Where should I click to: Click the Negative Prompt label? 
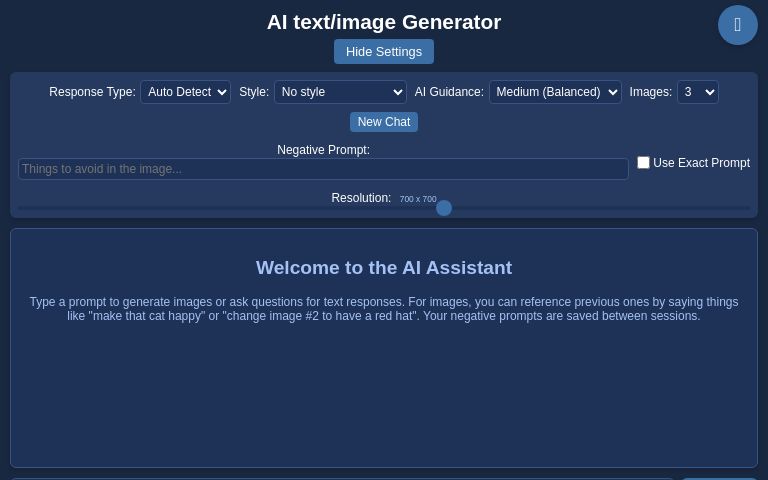point(323,150)
